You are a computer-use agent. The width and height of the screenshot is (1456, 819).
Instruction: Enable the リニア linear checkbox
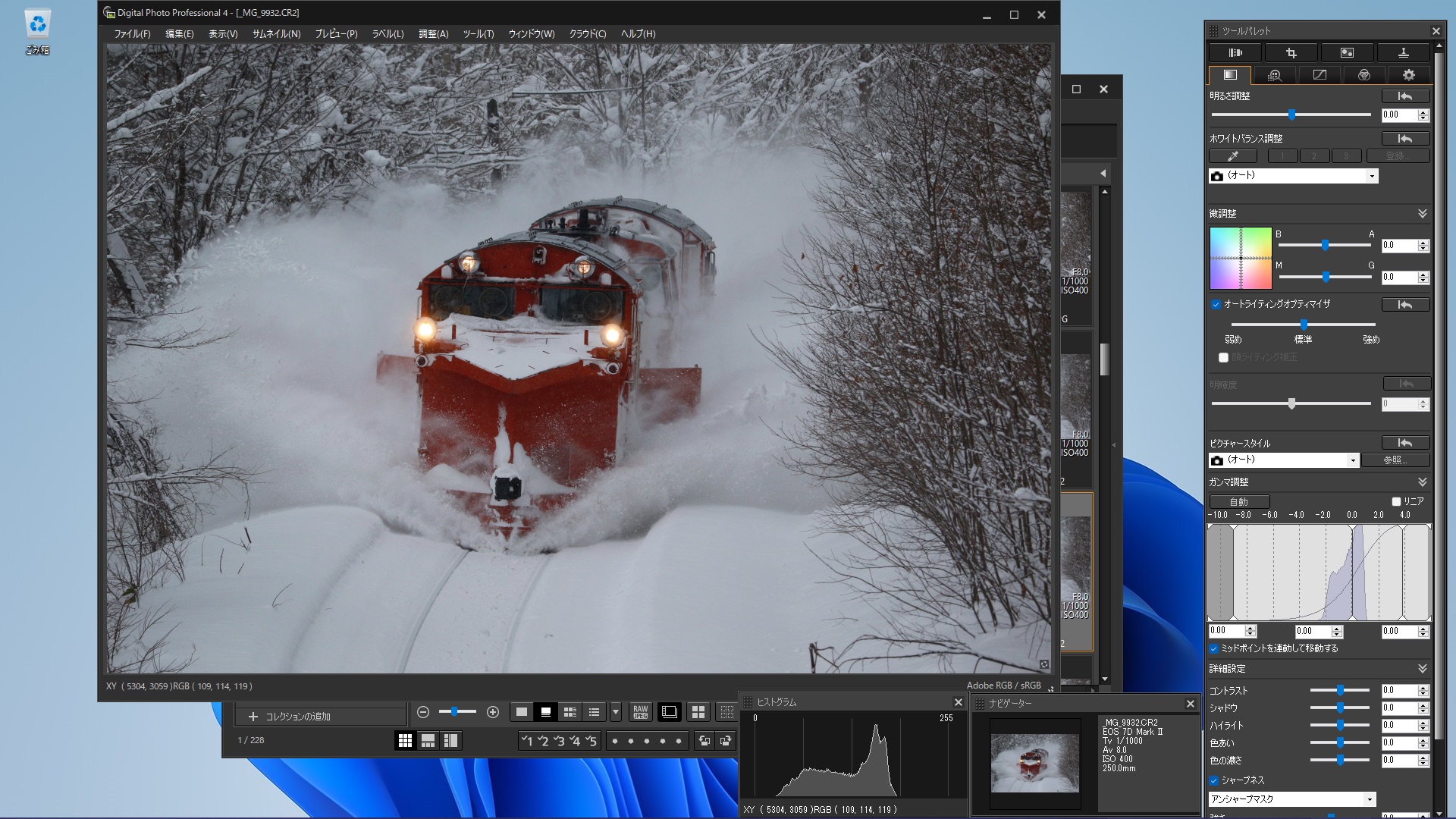(x=1396, y=502)
